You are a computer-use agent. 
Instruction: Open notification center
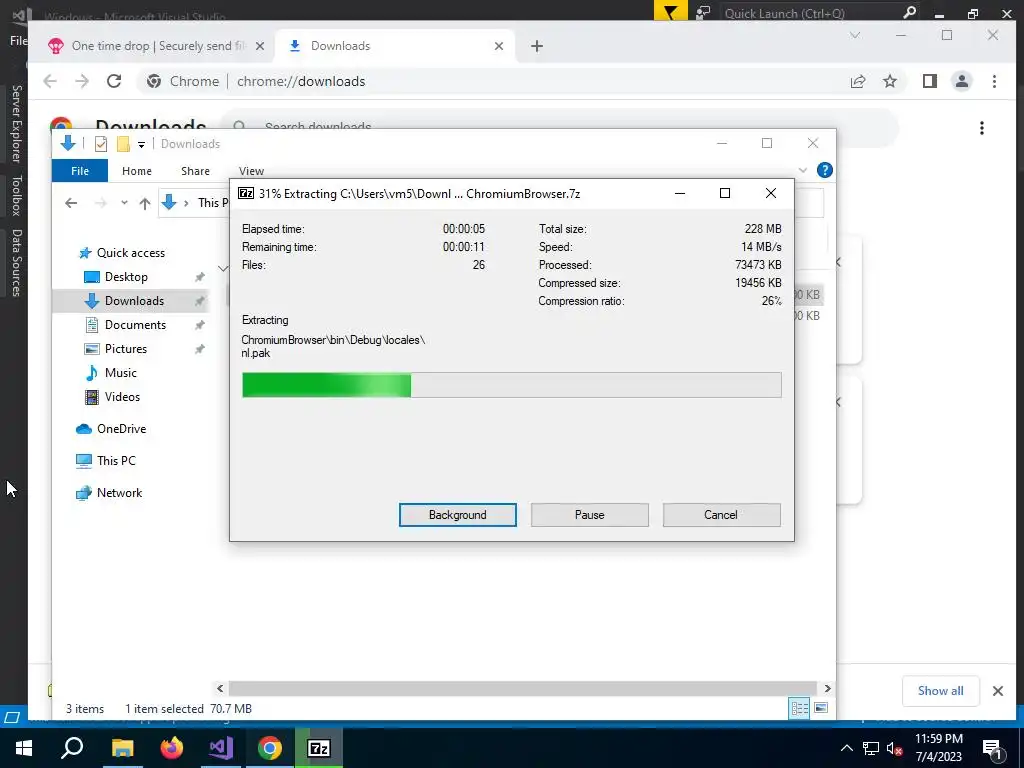[992, 748]
